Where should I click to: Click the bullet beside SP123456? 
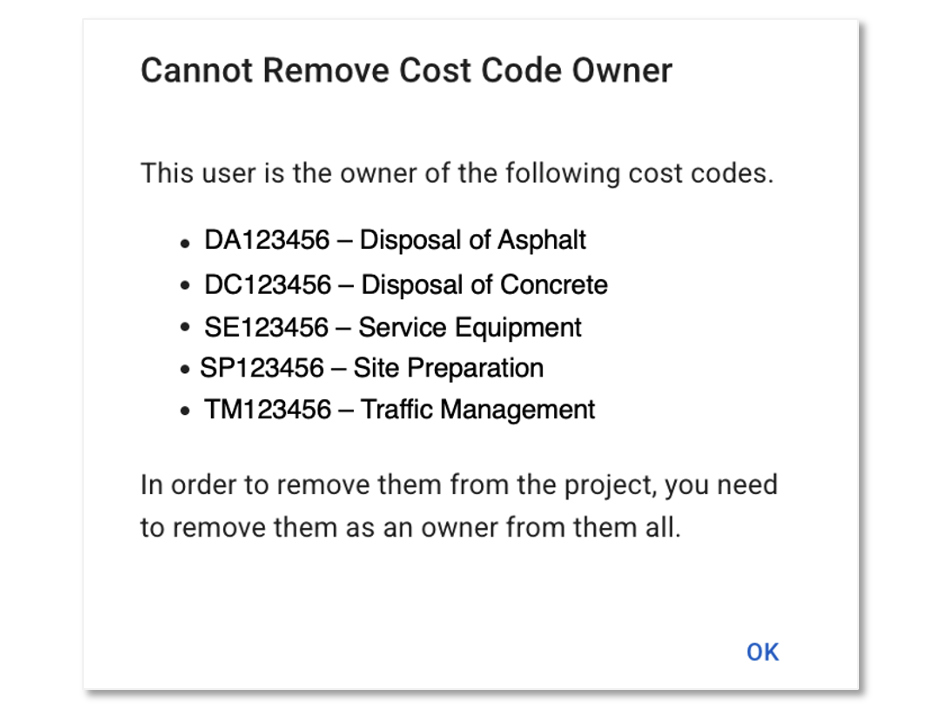[185, 370]
